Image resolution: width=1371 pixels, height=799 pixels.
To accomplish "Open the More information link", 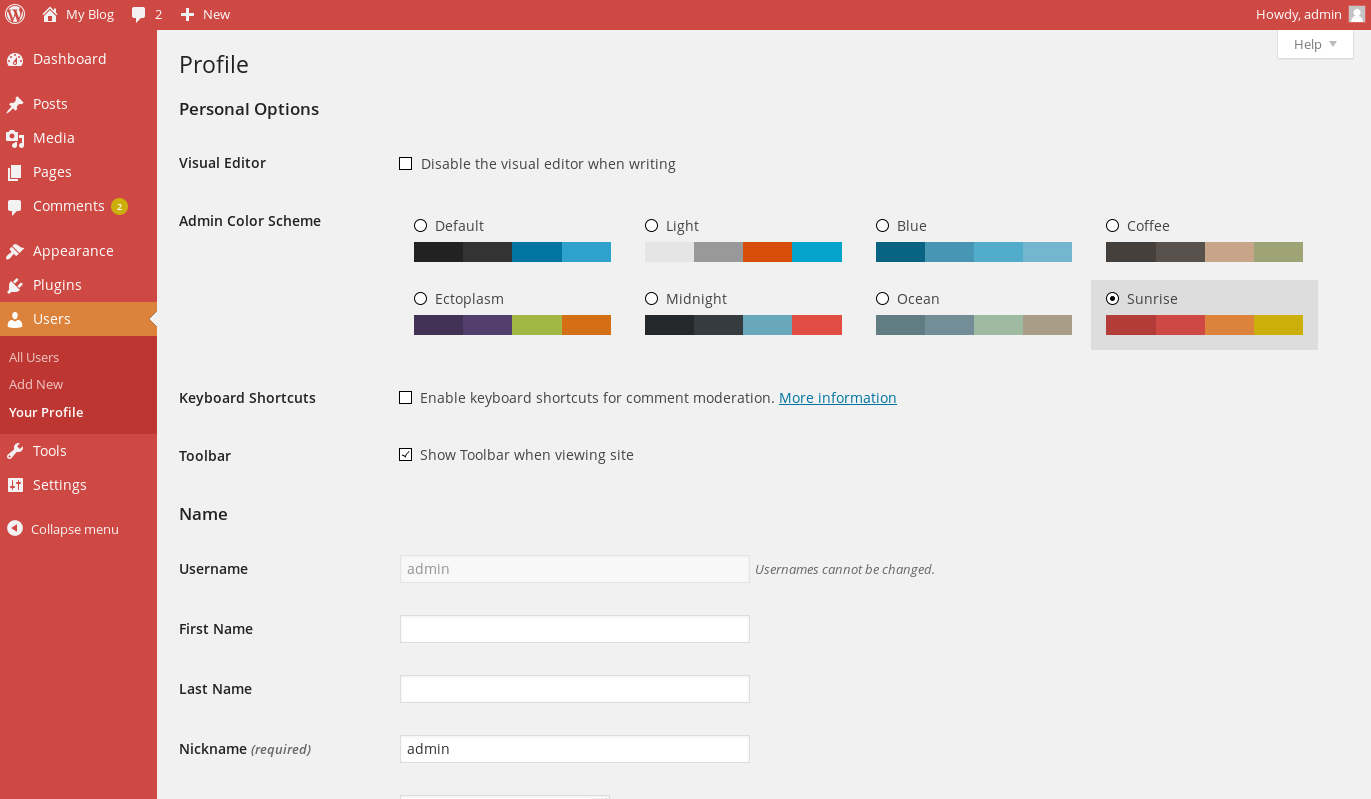I will (x=838, y=398).
